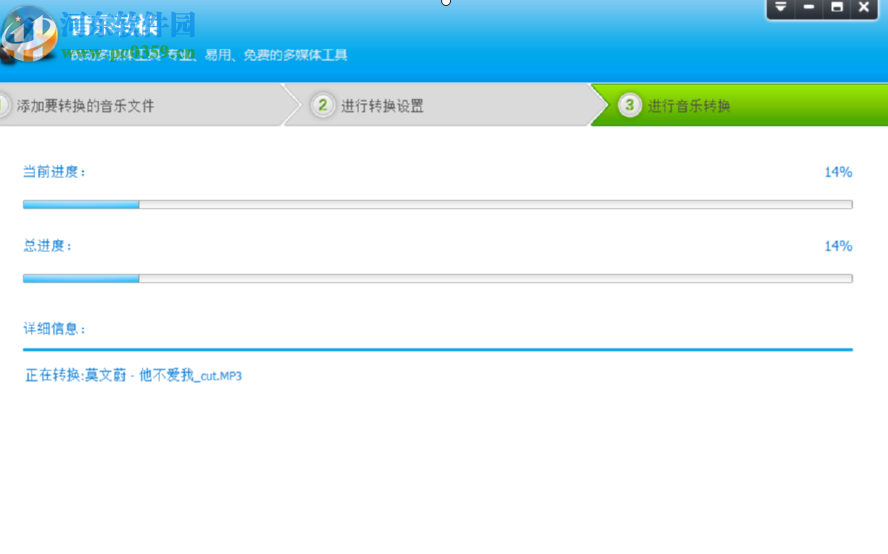This screenshot has width=888, height=554.
Task: Click the 详细信息 heading
Action: tap(54, 329)
